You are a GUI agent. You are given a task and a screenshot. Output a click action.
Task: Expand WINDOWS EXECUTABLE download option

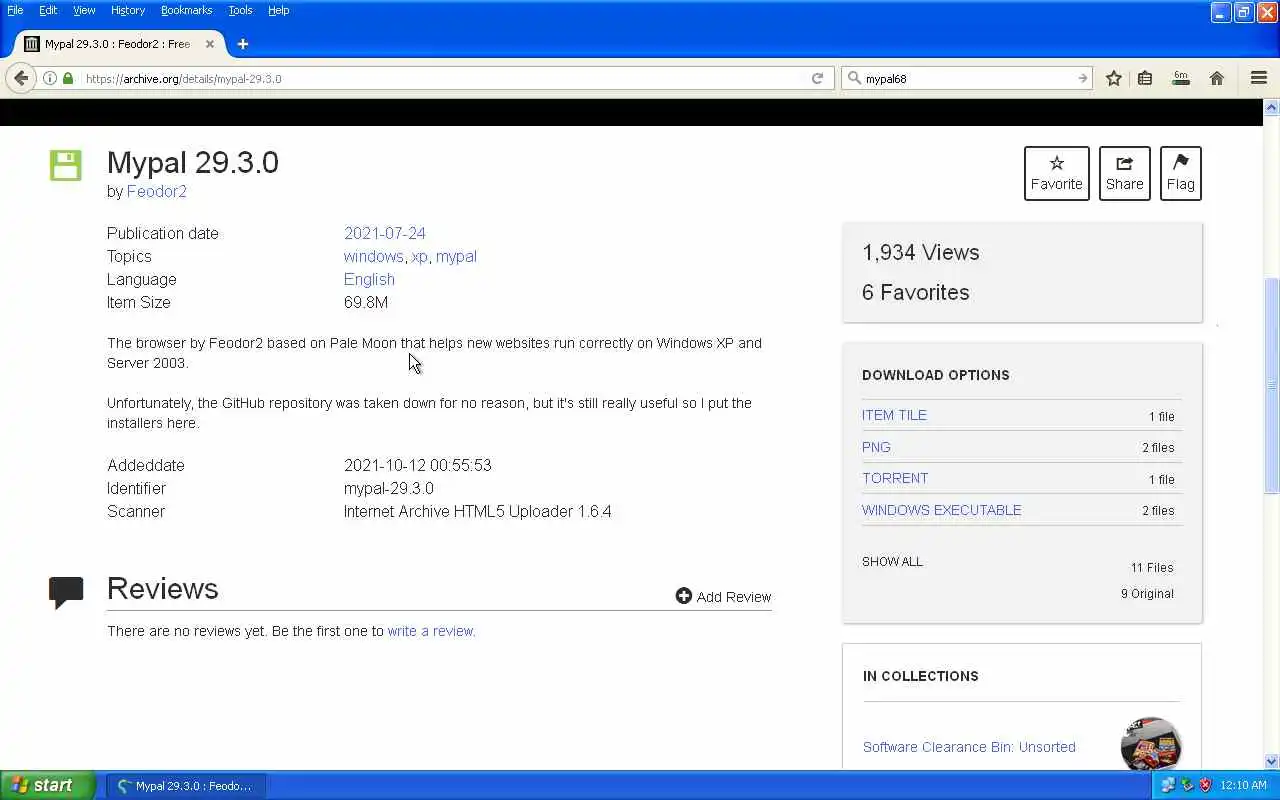click(x=941, y=510)
